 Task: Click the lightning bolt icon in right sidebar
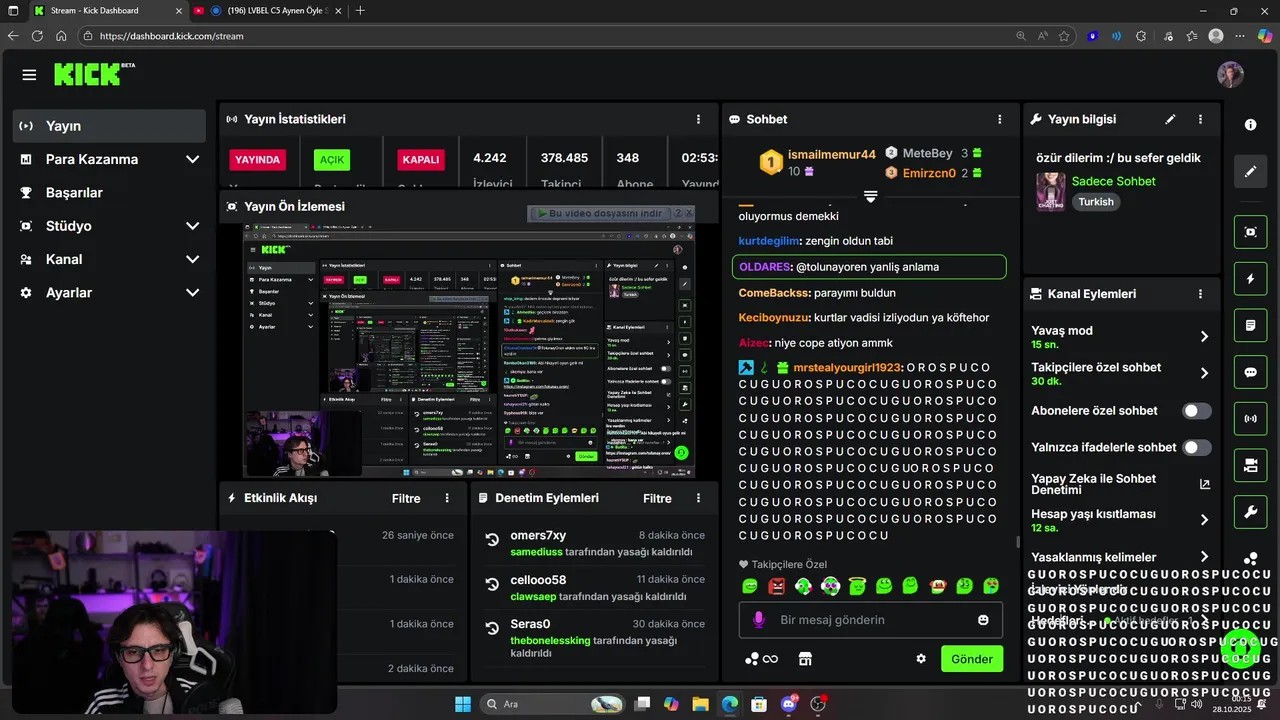pyautogui.click(x=1250, y=279)
